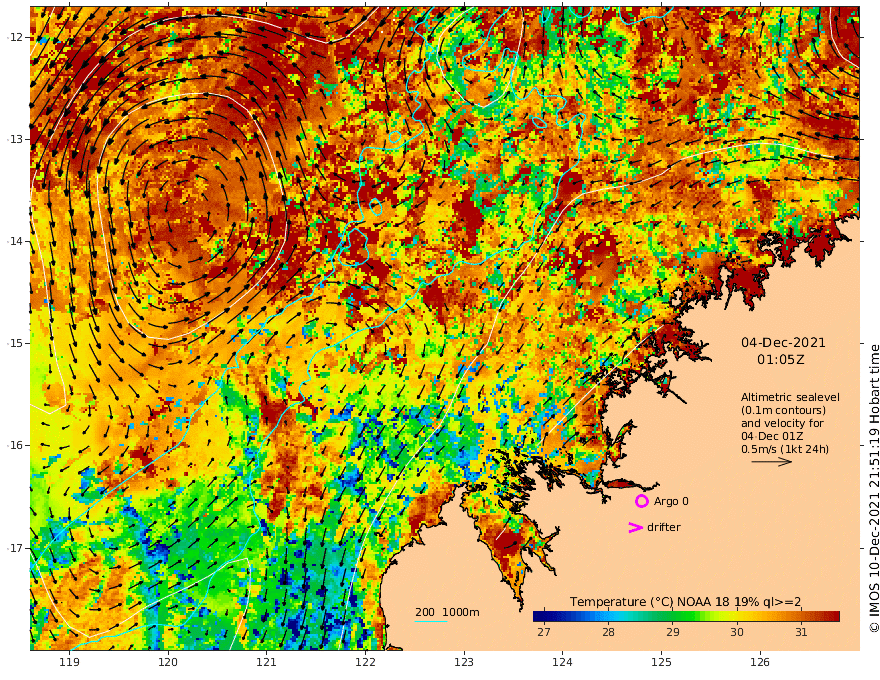The height and width of the screenshot is (680, 880).
Task: Click the temperature color bar
Action: (686, 616)
